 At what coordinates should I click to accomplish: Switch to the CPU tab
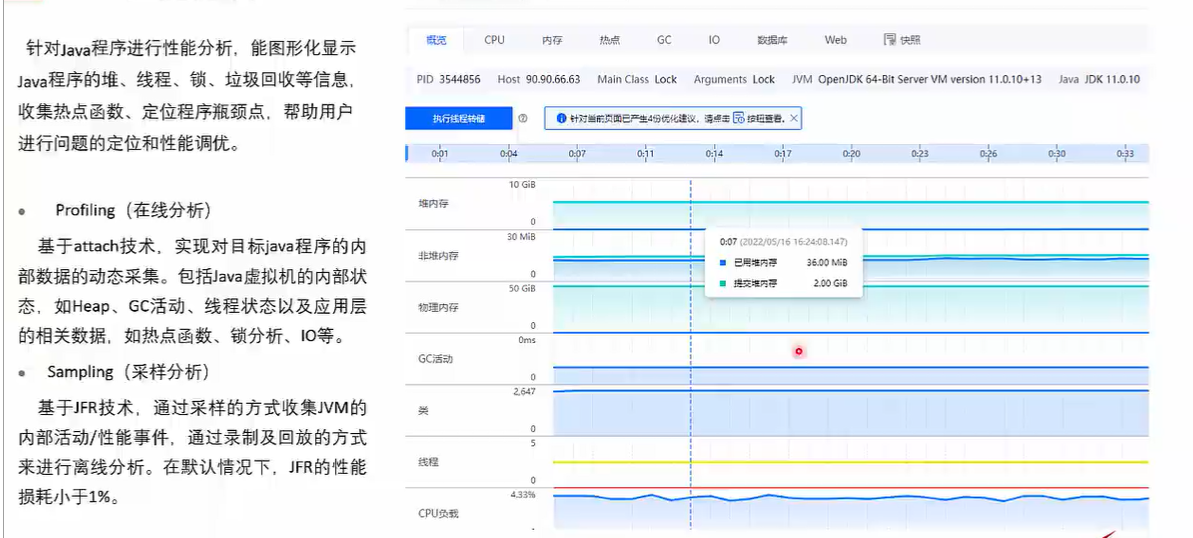495,40
